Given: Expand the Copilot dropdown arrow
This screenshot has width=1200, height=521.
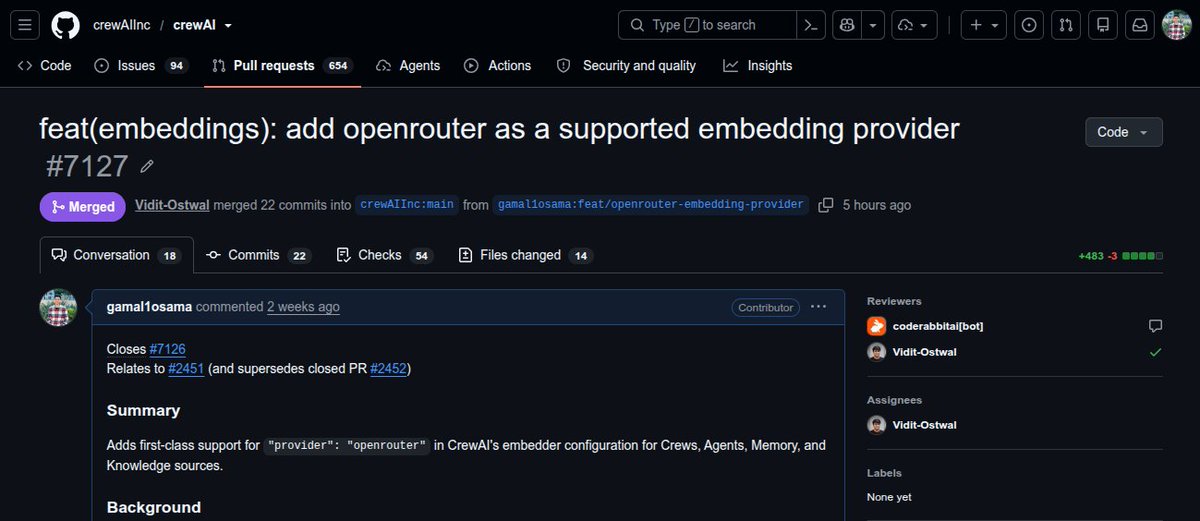Looking at the screenshot, I should coord(874,25).
